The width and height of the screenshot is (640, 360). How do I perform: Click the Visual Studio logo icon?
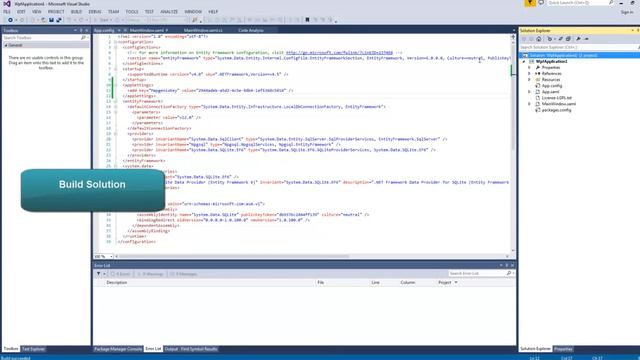coord(7,4)
